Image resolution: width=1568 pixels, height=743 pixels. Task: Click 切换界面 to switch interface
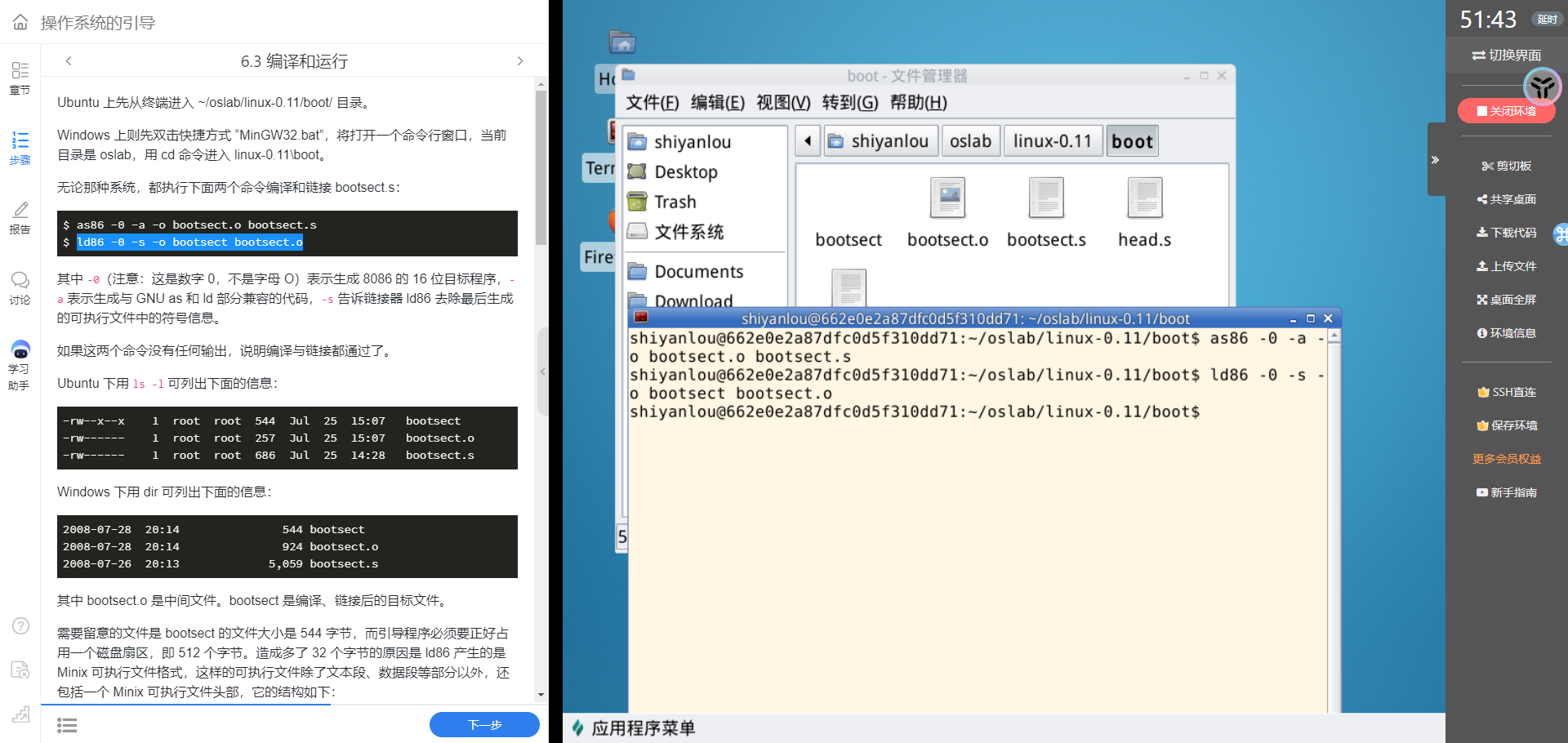[1506, 56]
